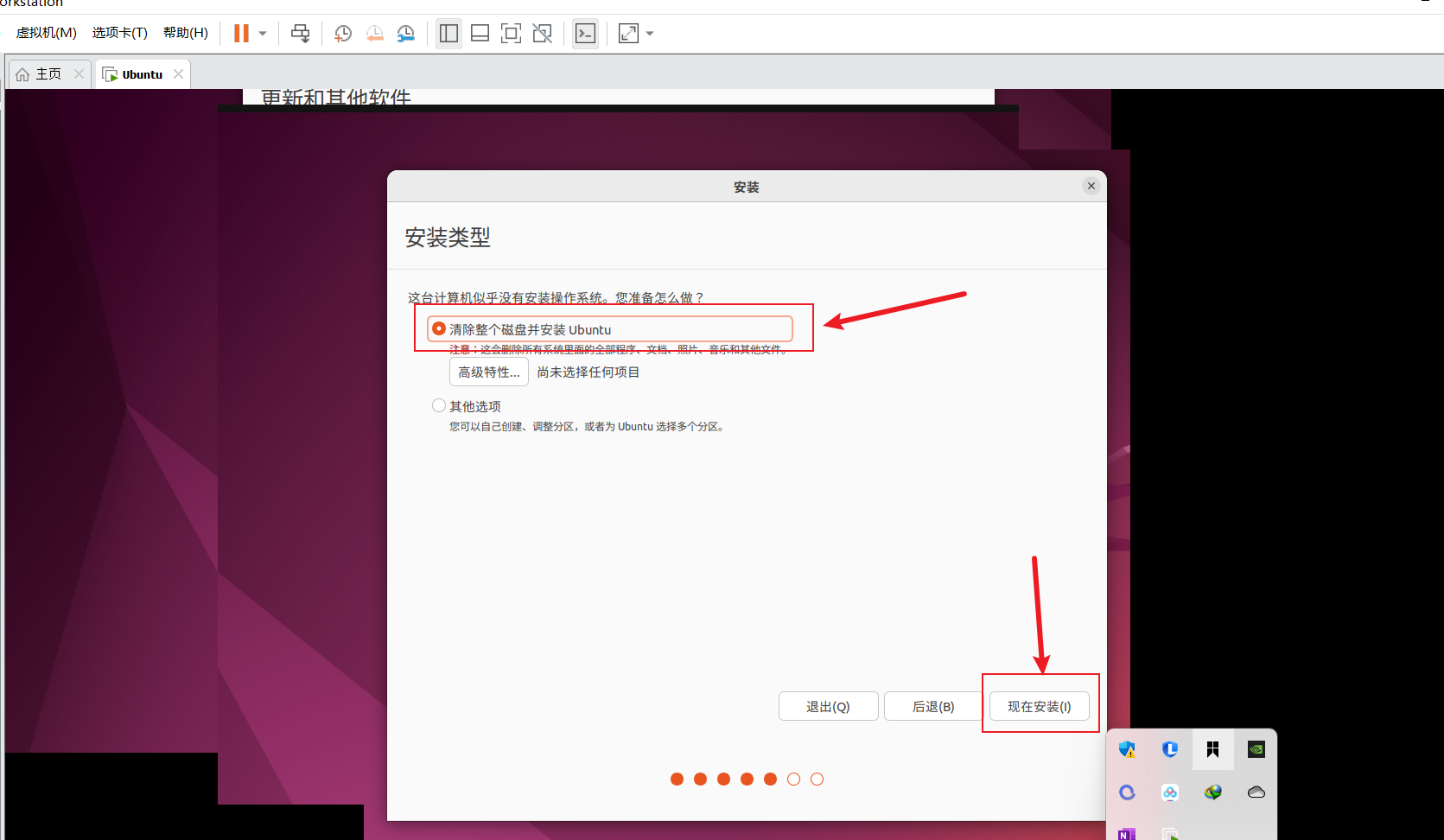Open the 虚拟机(M) menu
1444x840 pixels.
pyautogui.click(x=47, y=33)
